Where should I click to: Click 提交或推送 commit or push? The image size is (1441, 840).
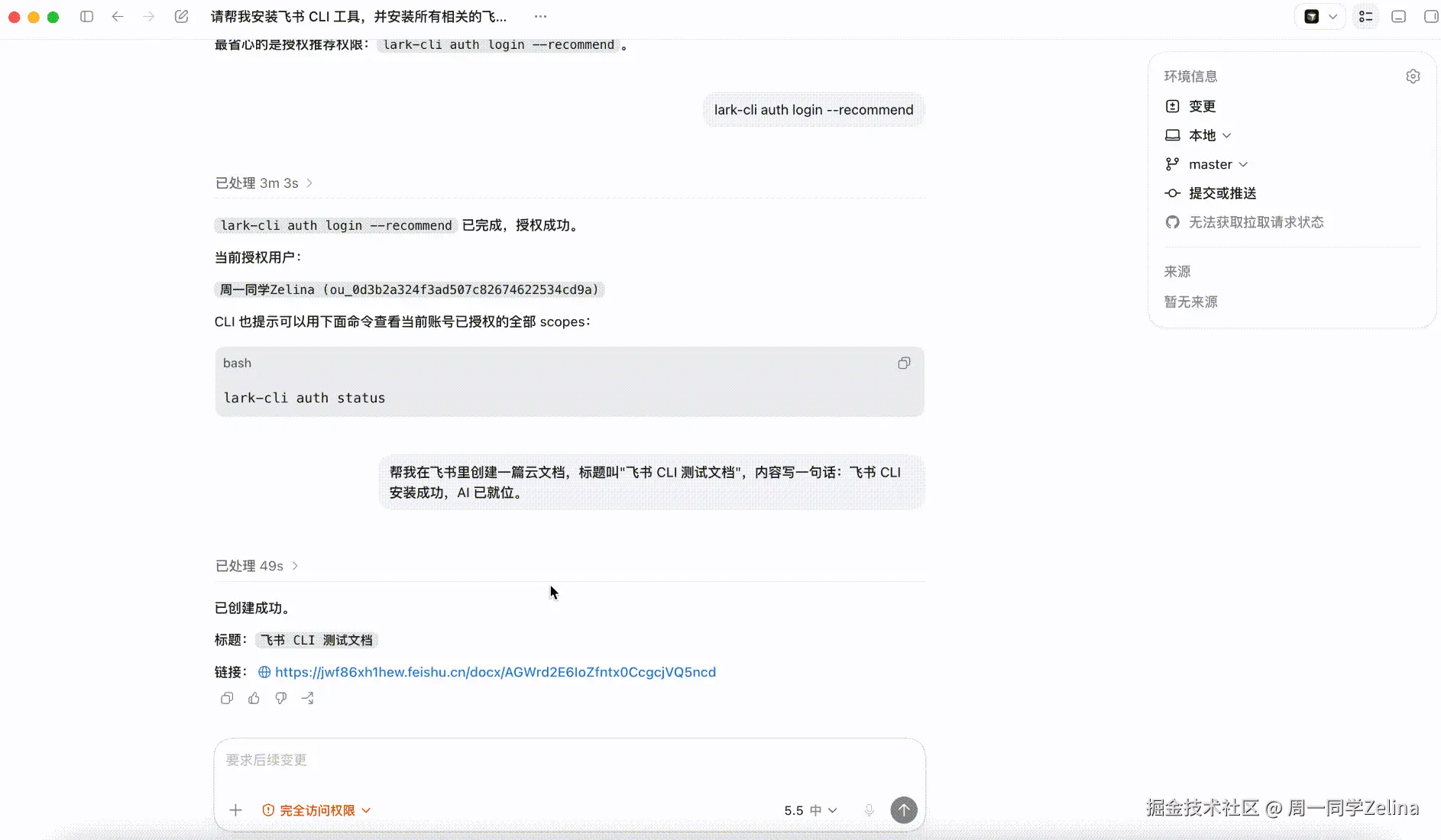1211,193
